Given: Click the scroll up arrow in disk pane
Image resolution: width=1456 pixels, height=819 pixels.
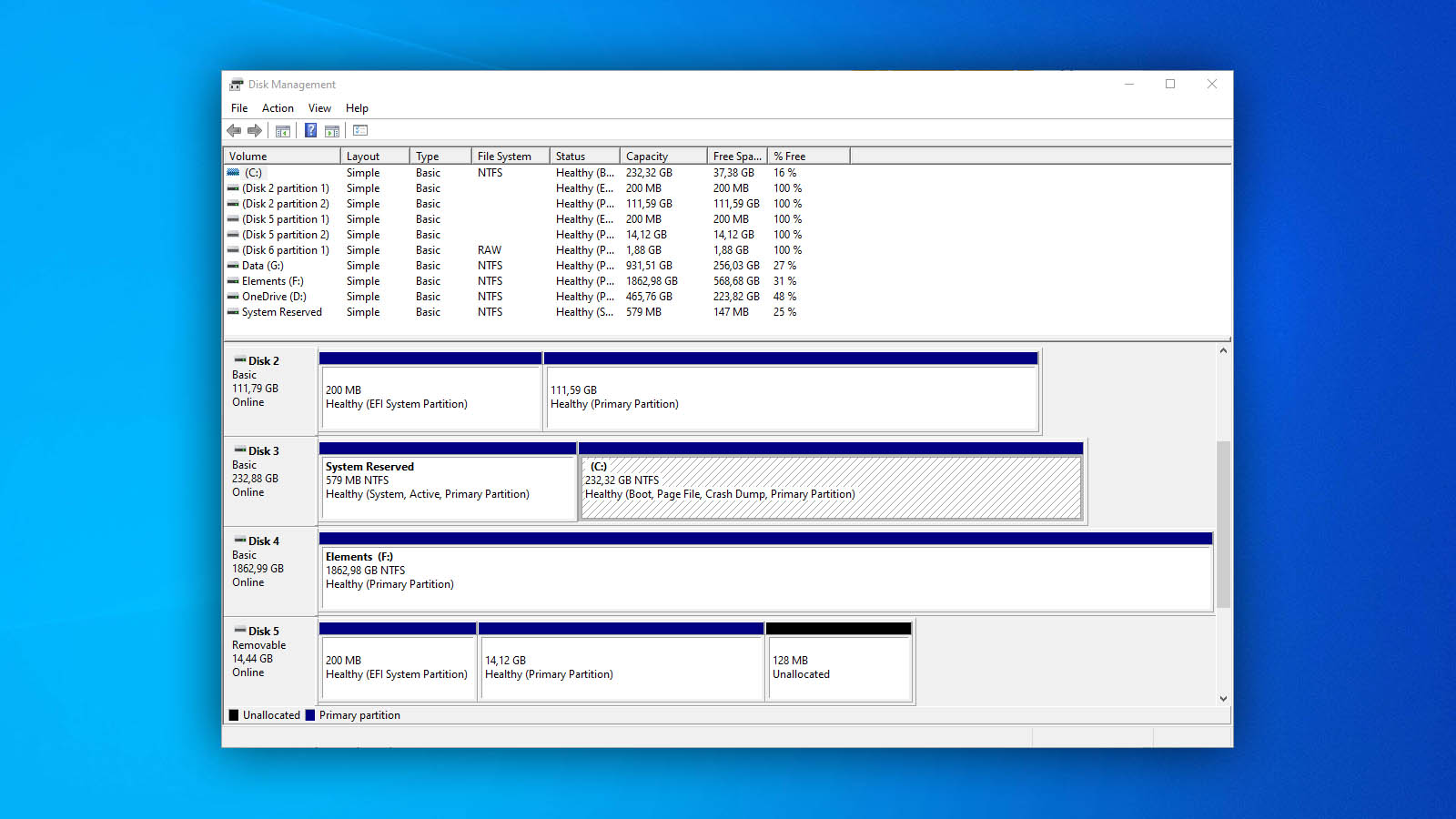Looking at the screenshot, I should point(1223,350).
